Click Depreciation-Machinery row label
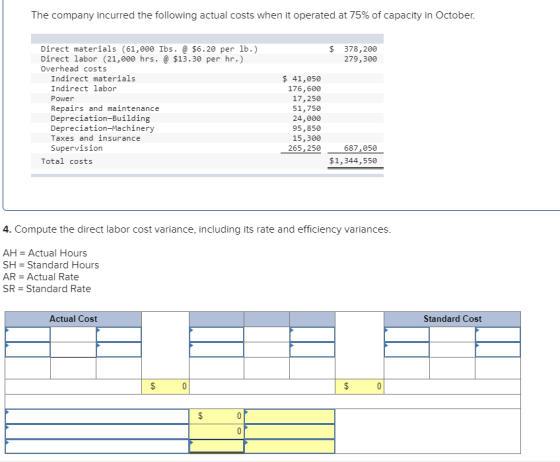The image size is (560, 462). (102, 128)
